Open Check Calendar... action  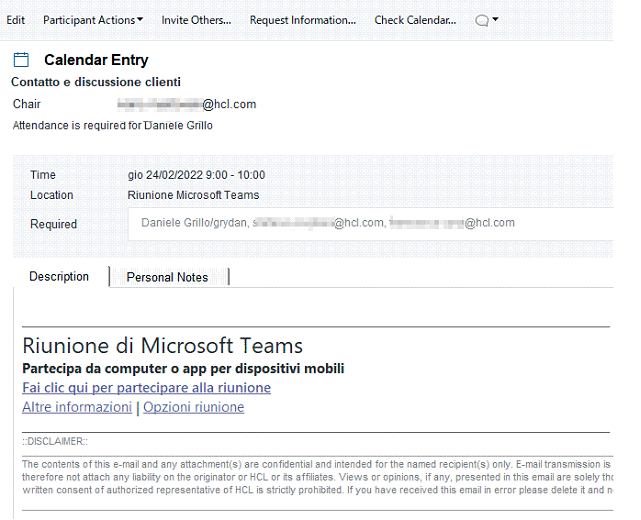coord(415,20)
